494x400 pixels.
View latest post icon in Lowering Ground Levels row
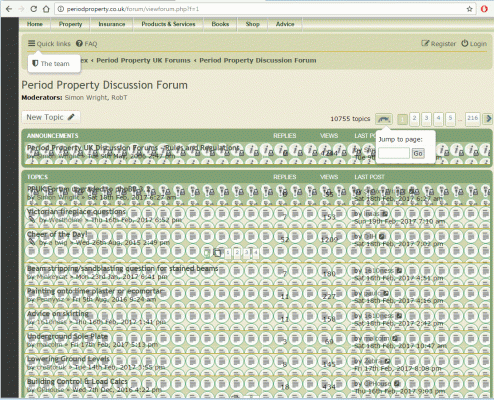(387, 361)
